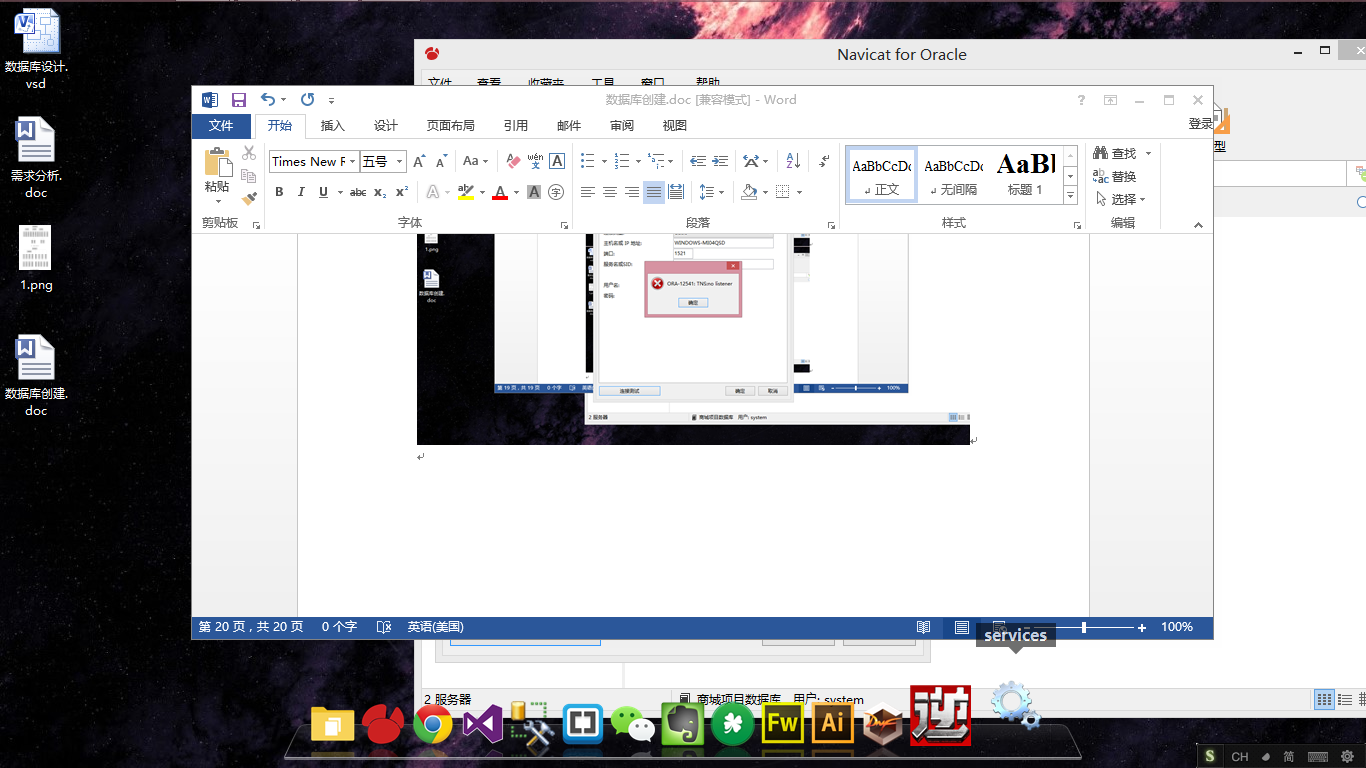Switch to the 插入 (Insert) tab
Screen dimensions: 1366x768
333,125
